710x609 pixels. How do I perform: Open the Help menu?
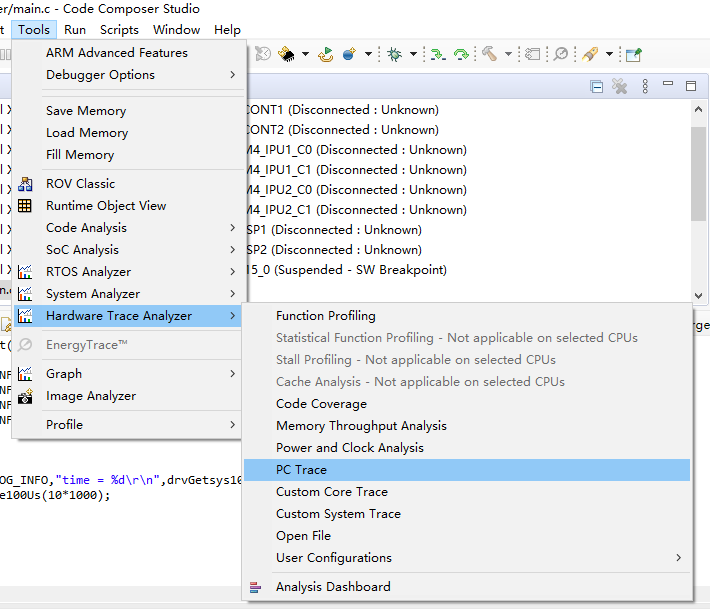click(227, 30)
